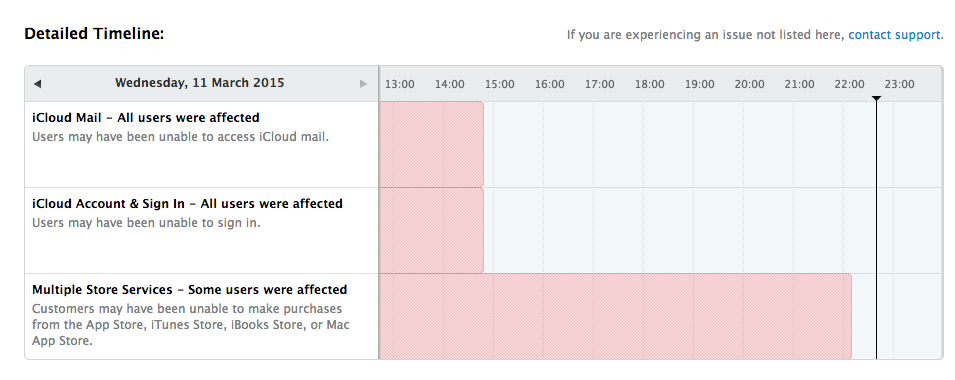Go to previous day arrow

pos(38,84)
